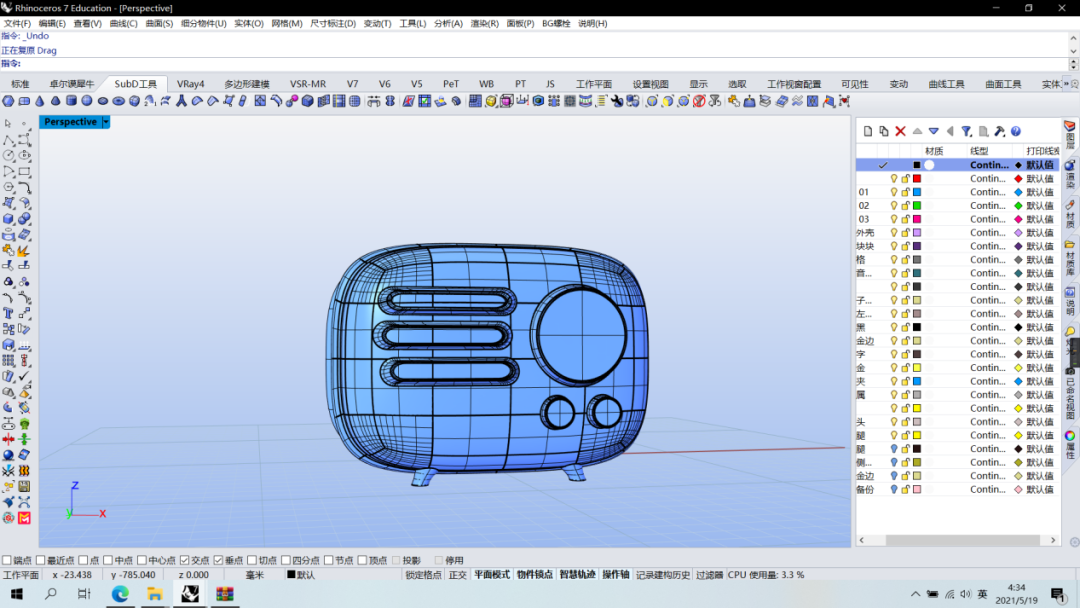Toggle the 中心点 center osnap checkbox
Screen dimensions: 1080x608
coord(141,561)
